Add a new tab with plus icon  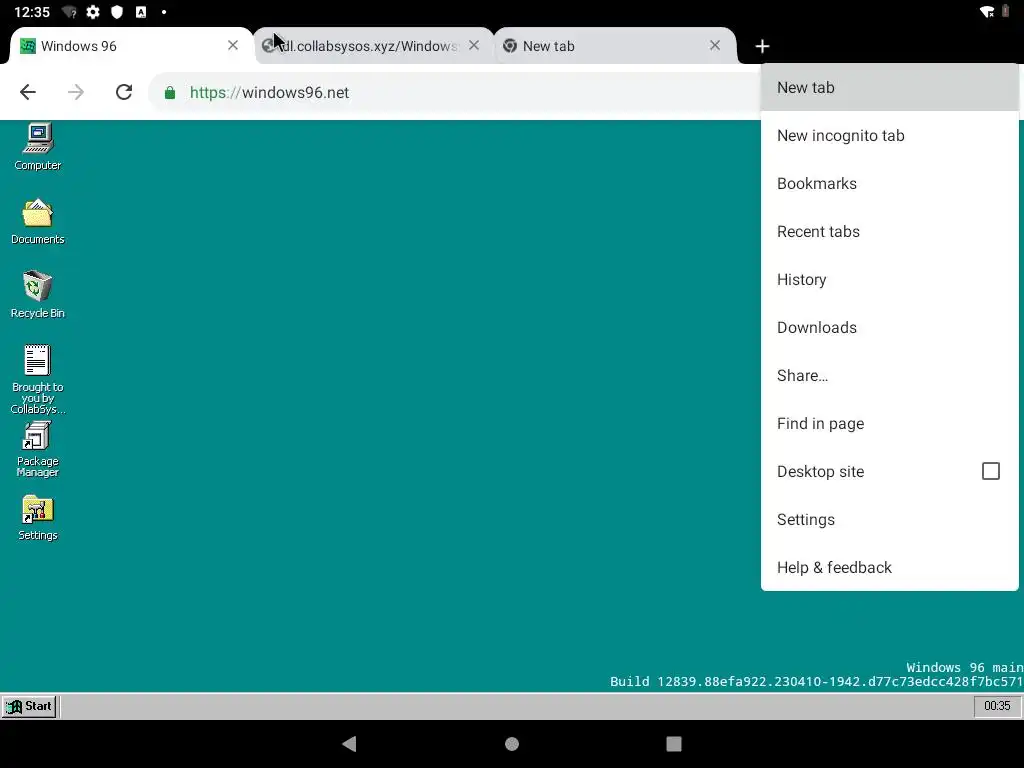[x=762, y=46]
